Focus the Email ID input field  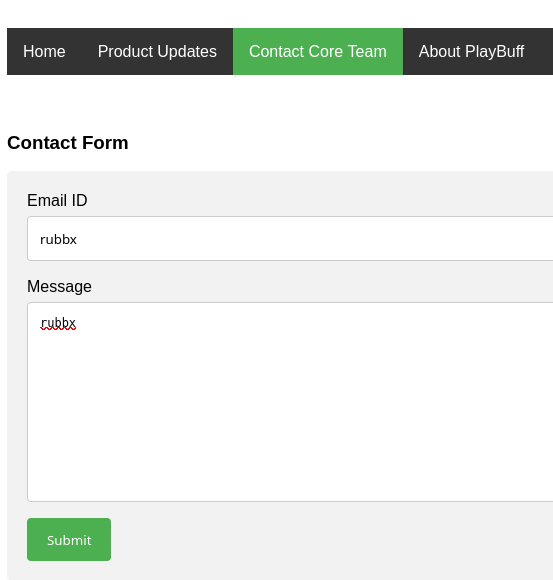[290, 239]
